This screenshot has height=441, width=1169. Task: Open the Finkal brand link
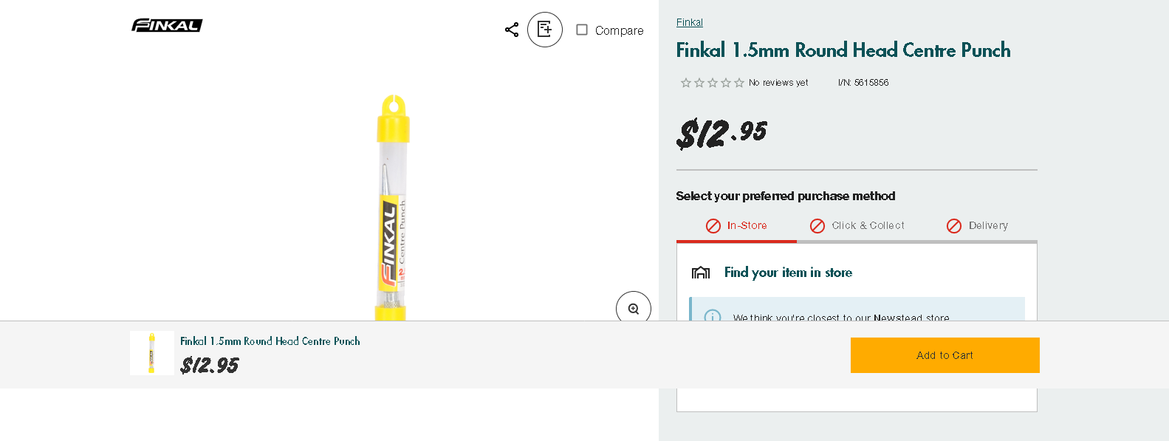tap(689, 22)
